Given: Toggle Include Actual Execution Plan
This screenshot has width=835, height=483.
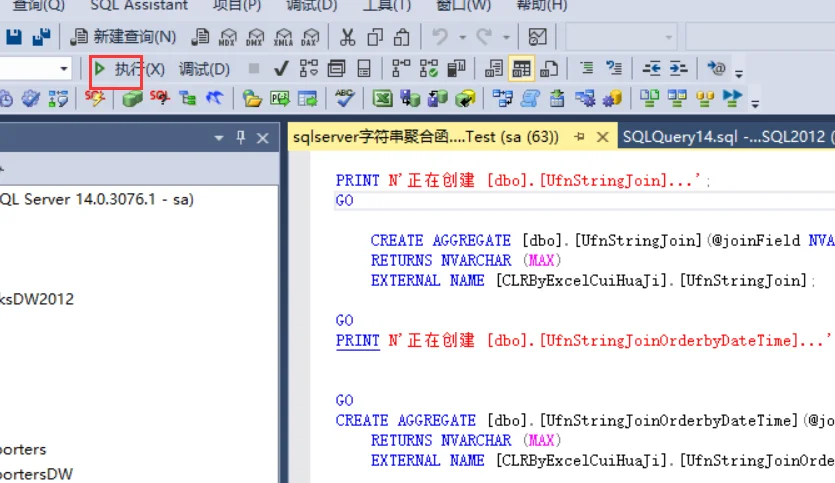Looking at the screenshot, I should [x=401, y=68].
